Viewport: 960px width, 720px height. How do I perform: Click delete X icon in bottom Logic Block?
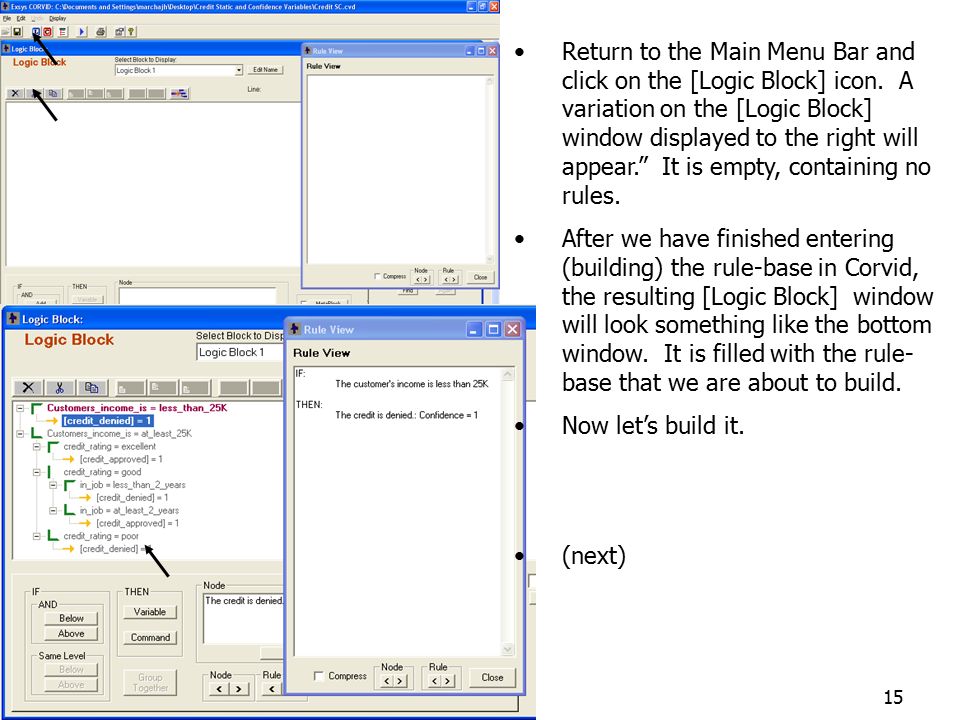(x=28, y=388)
